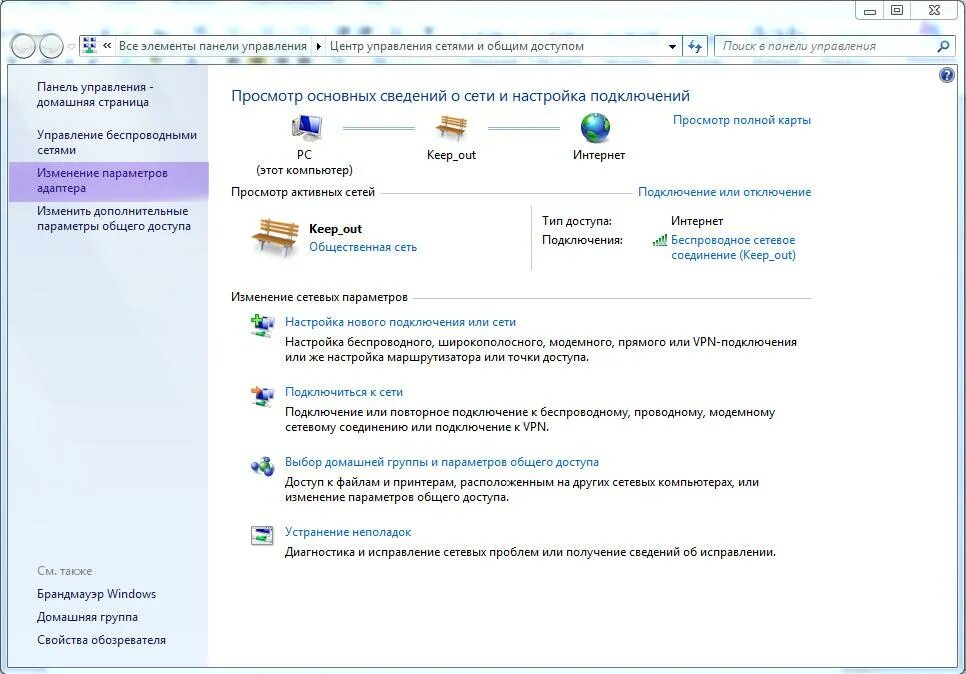
Task: Click the connect to network icon
Action: (262, 395)
